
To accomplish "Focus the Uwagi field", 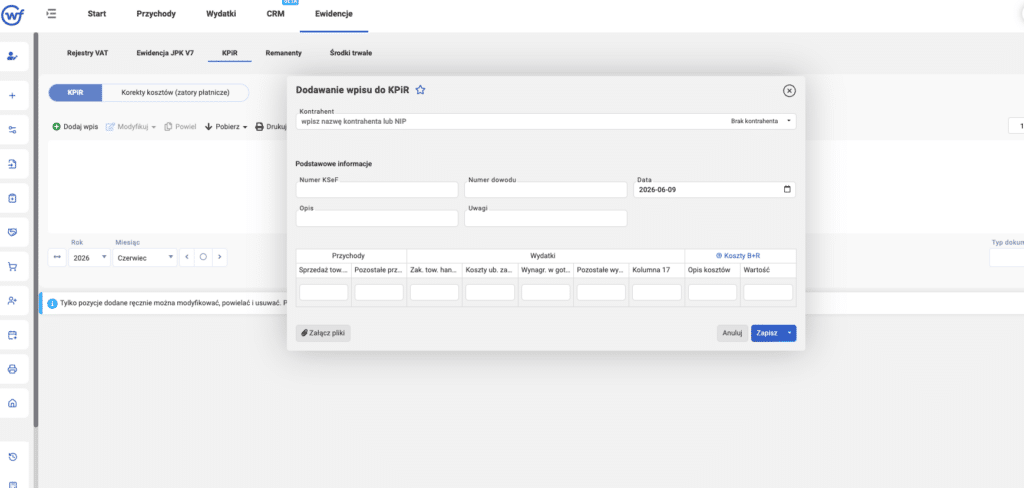I will (x=545, y=218).
